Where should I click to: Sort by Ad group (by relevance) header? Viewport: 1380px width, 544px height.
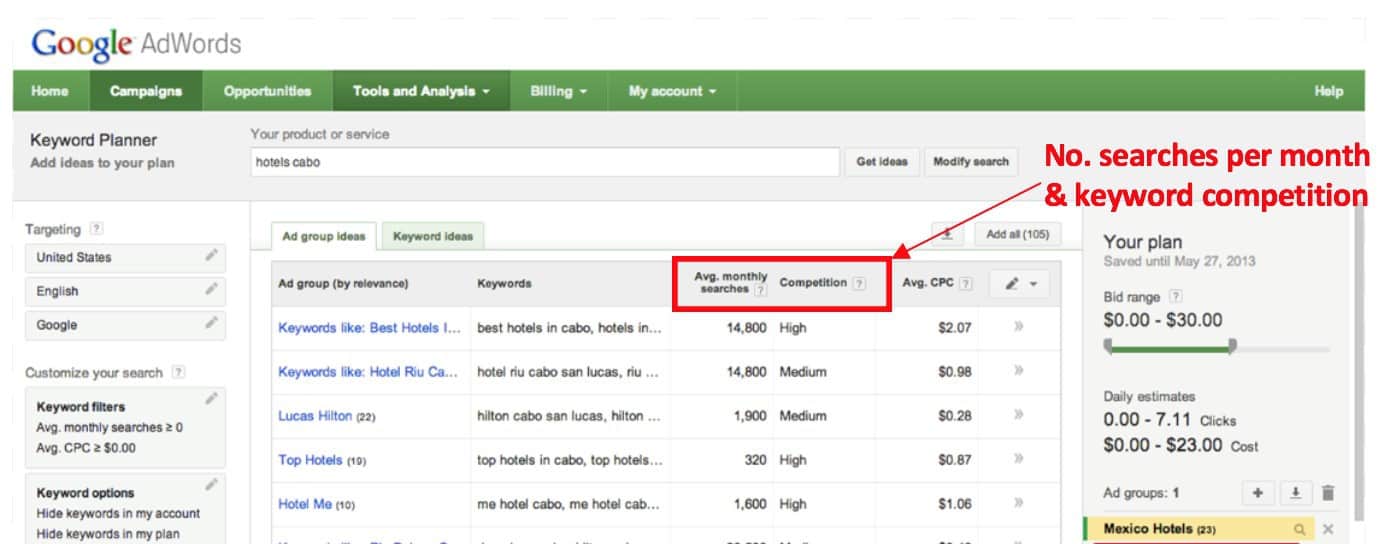[x=343, y=283]
